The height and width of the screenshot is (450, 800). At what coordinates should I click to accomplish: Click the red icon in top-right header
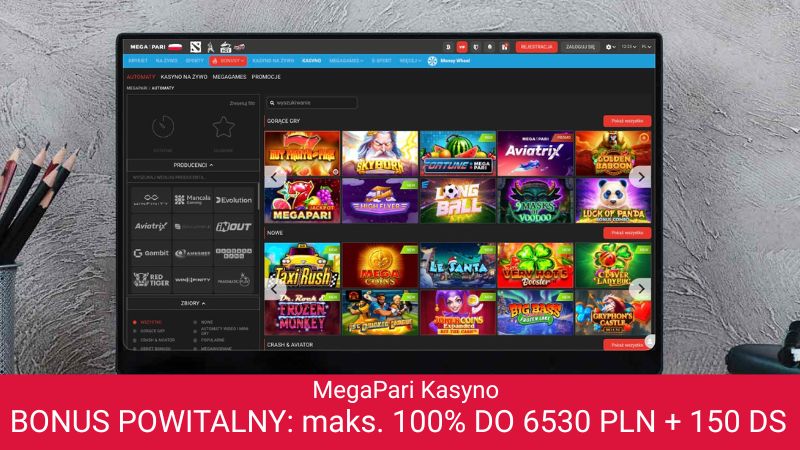tap(462, 47)
